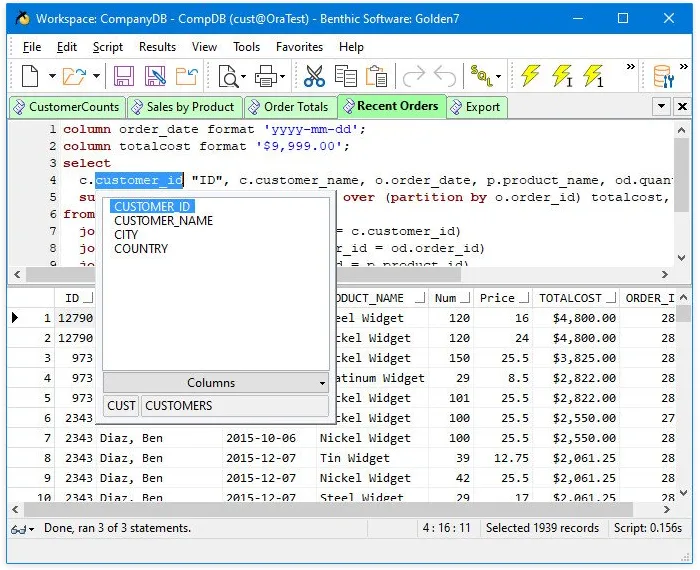Paste from clipboard icon
Screen dimensions: 700x570
click(x=376, y=76)
